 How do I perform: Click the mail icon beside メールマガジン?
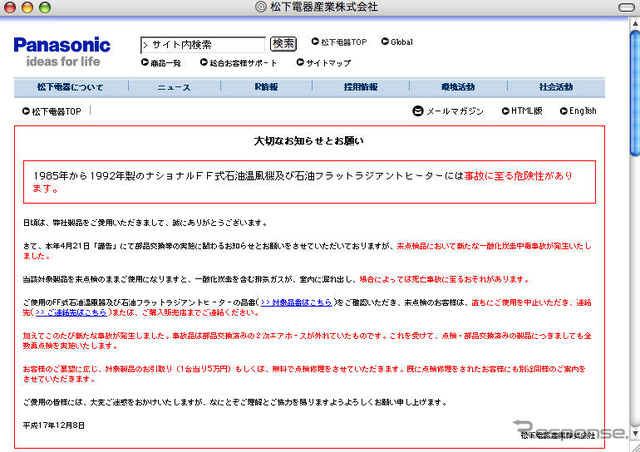click(417, 111)
